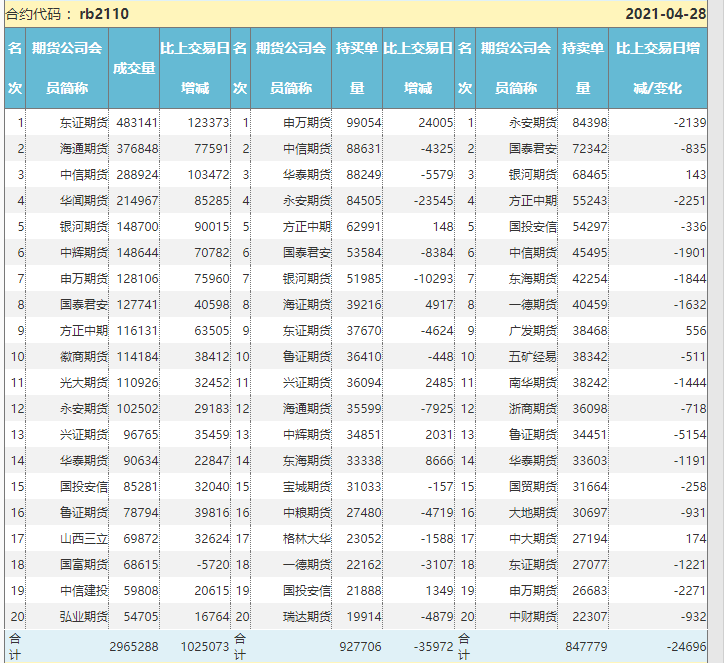728x663 pixels.
Task: Click long change 24005
Action: click(x=436, y=123)
